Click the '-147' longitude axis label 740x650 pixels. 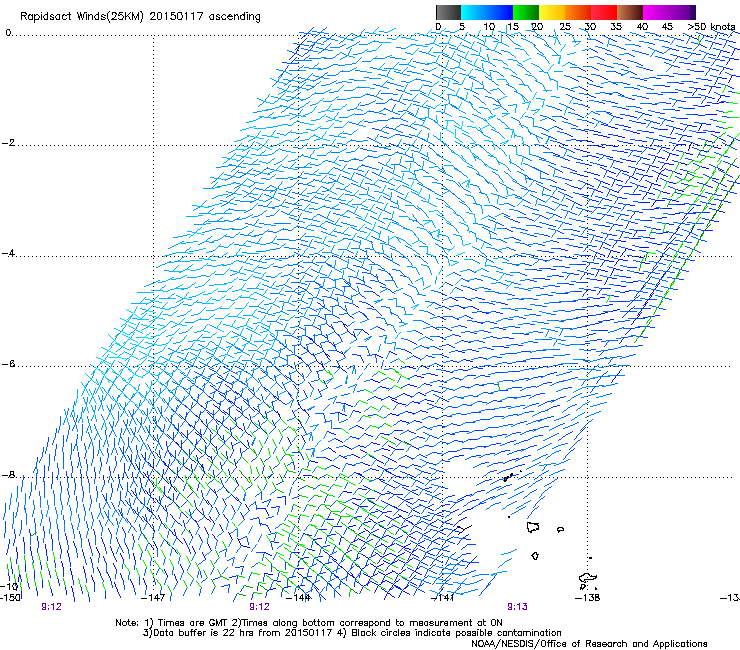(x=154, y=598)
